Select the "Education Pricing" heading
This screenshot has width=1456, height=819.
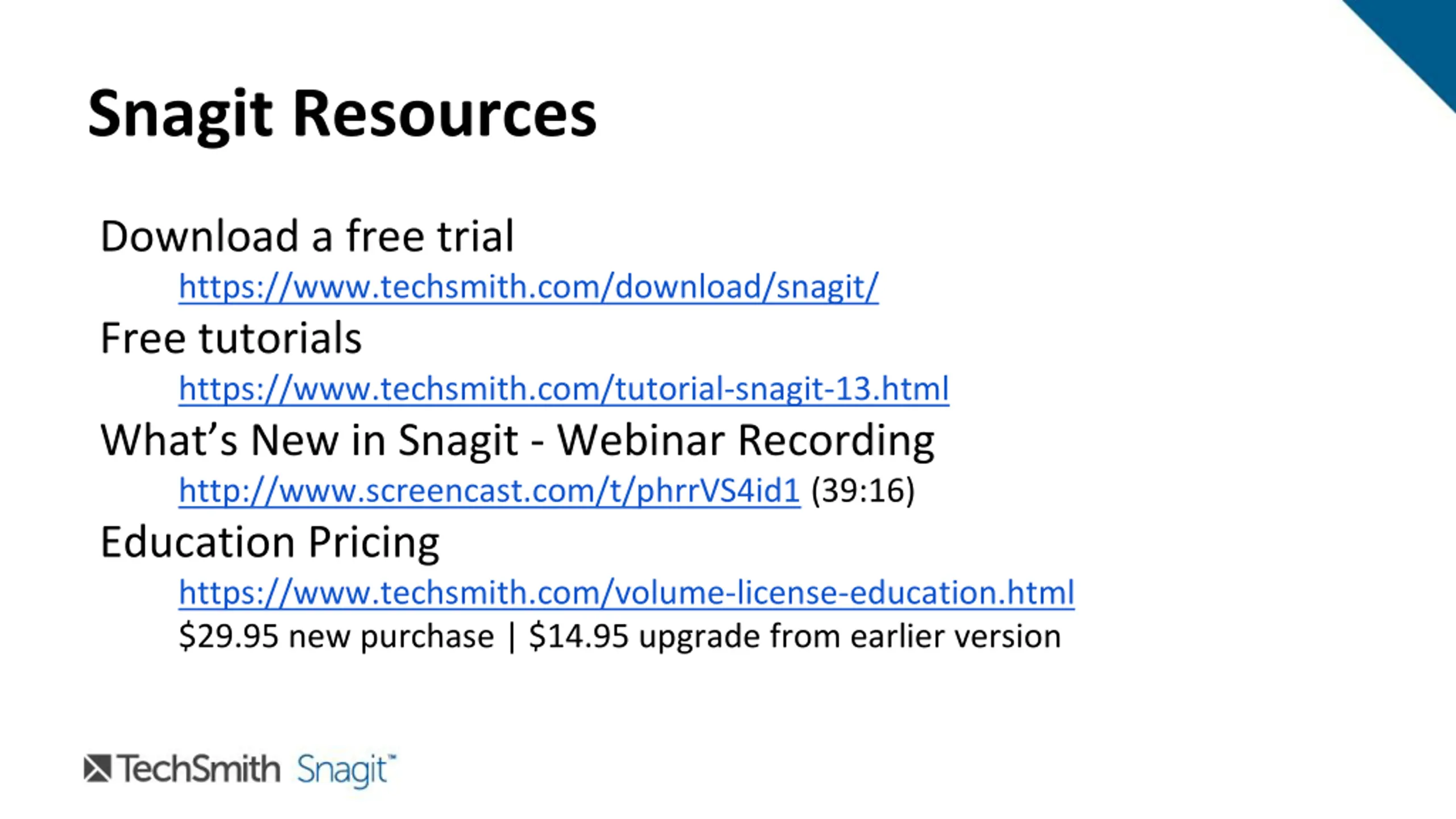click(270, 542)
